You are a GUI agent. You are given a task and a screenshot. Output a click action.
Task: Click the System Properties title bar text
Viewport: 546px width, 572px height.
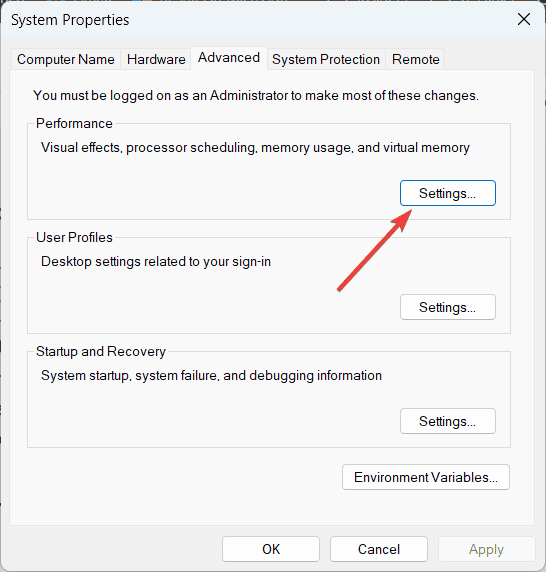tap(70, 20)
